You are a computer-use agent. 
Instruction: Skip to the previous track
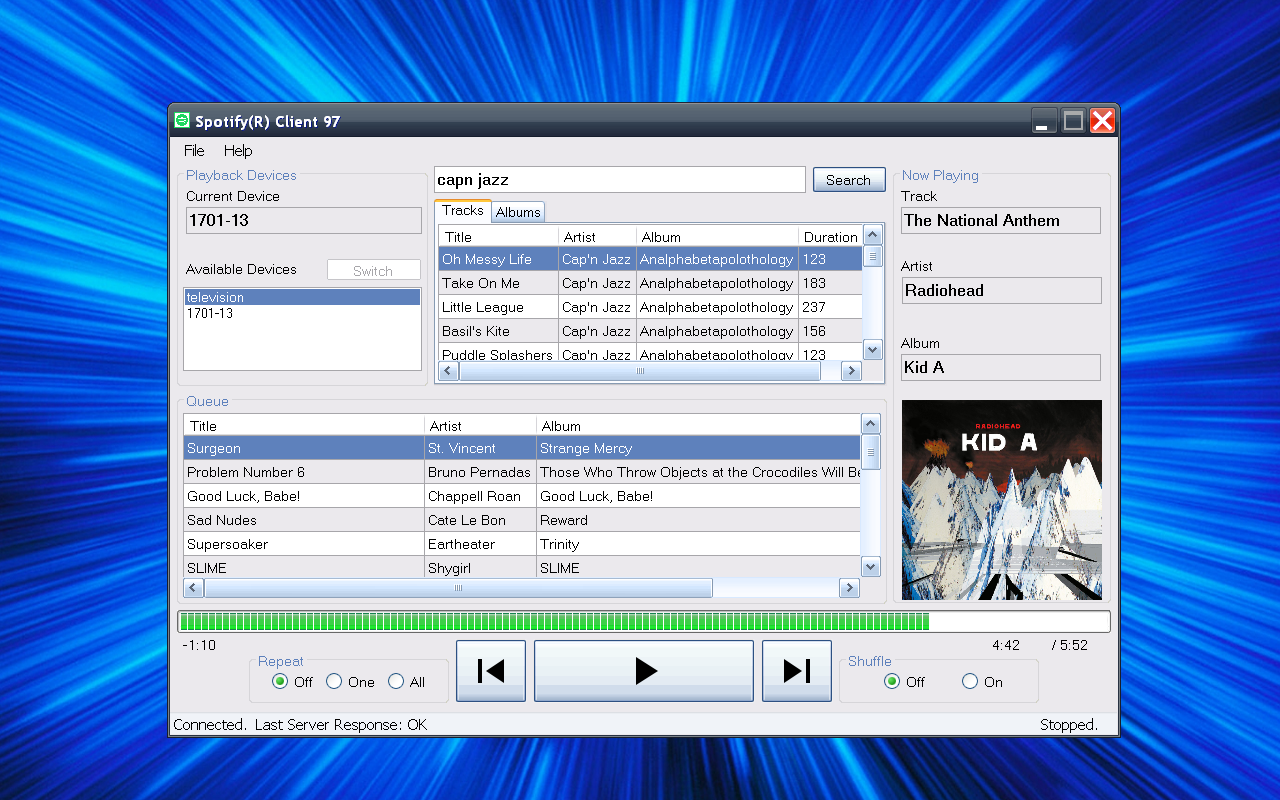point(491,671)
